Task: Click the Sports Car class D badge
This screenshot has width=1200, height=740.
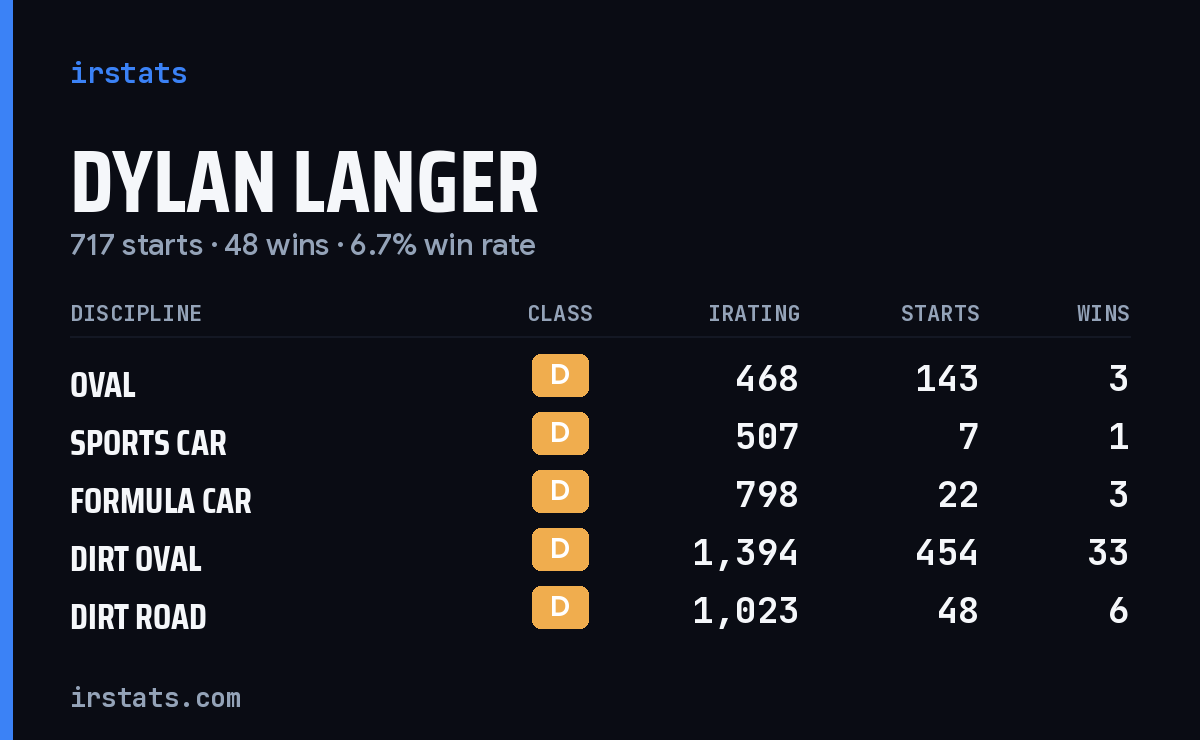Action: [560, 434]
